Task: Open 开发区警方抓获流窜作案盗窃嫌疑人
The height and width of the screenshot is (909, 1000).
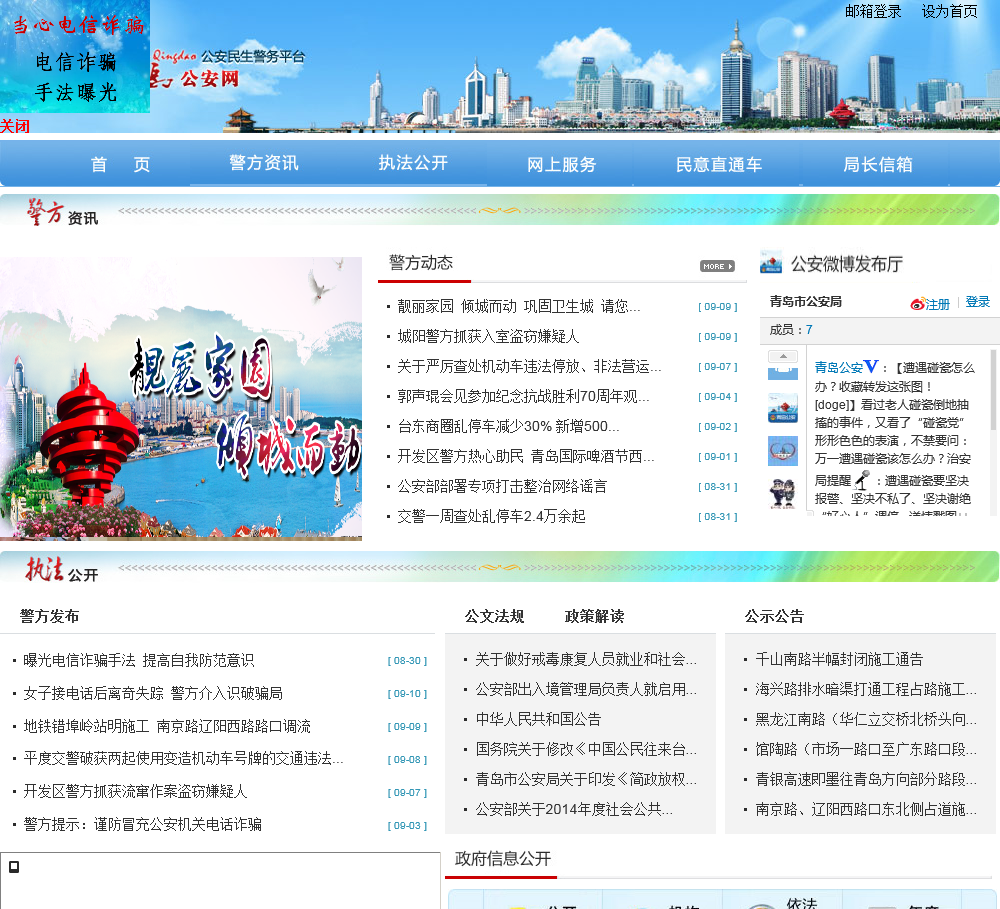Action: click(135, 792)
